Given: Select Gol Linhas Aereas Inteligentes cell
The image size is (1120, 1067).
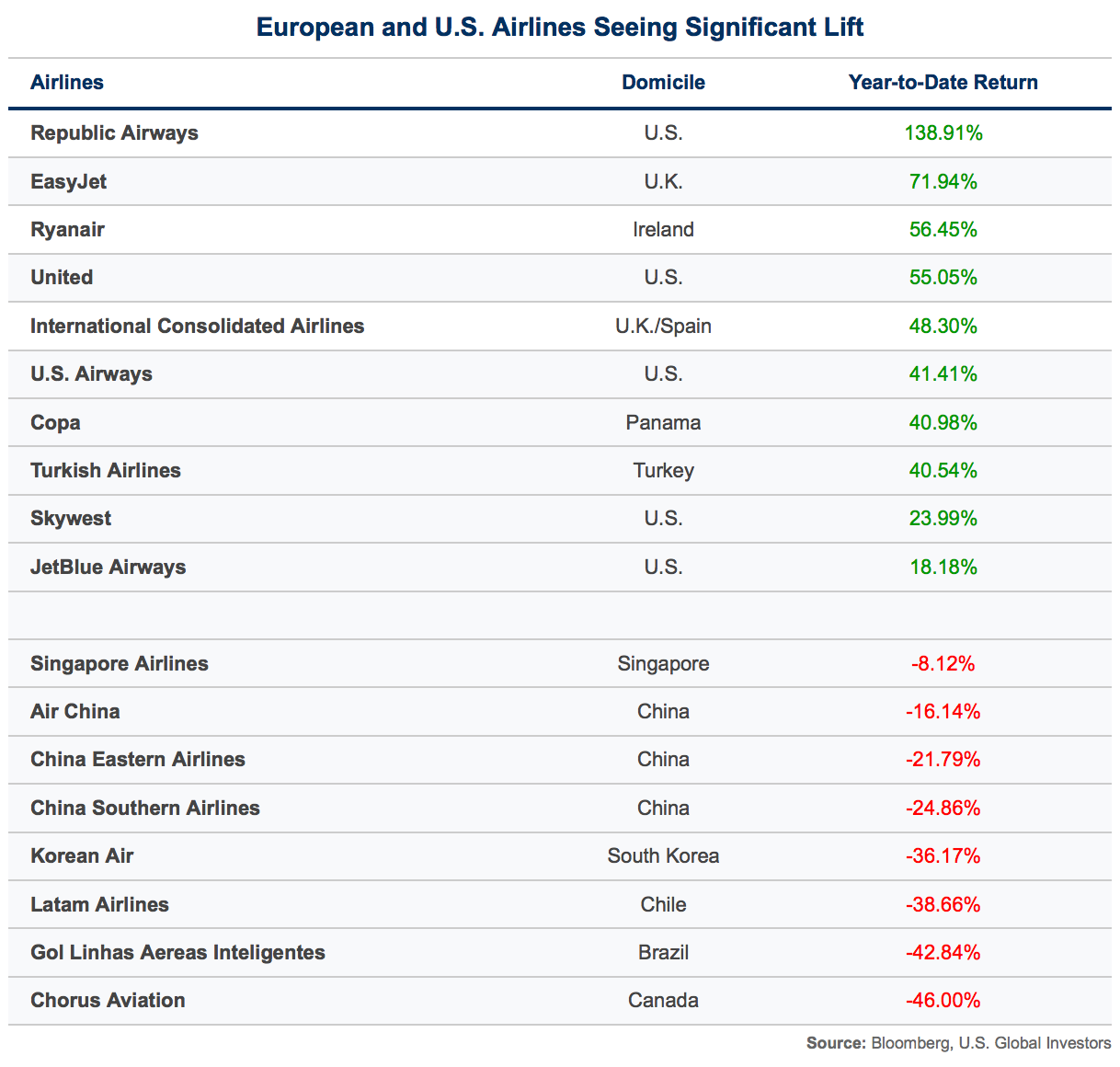Looking at the screenshot, I should point(177,953).
